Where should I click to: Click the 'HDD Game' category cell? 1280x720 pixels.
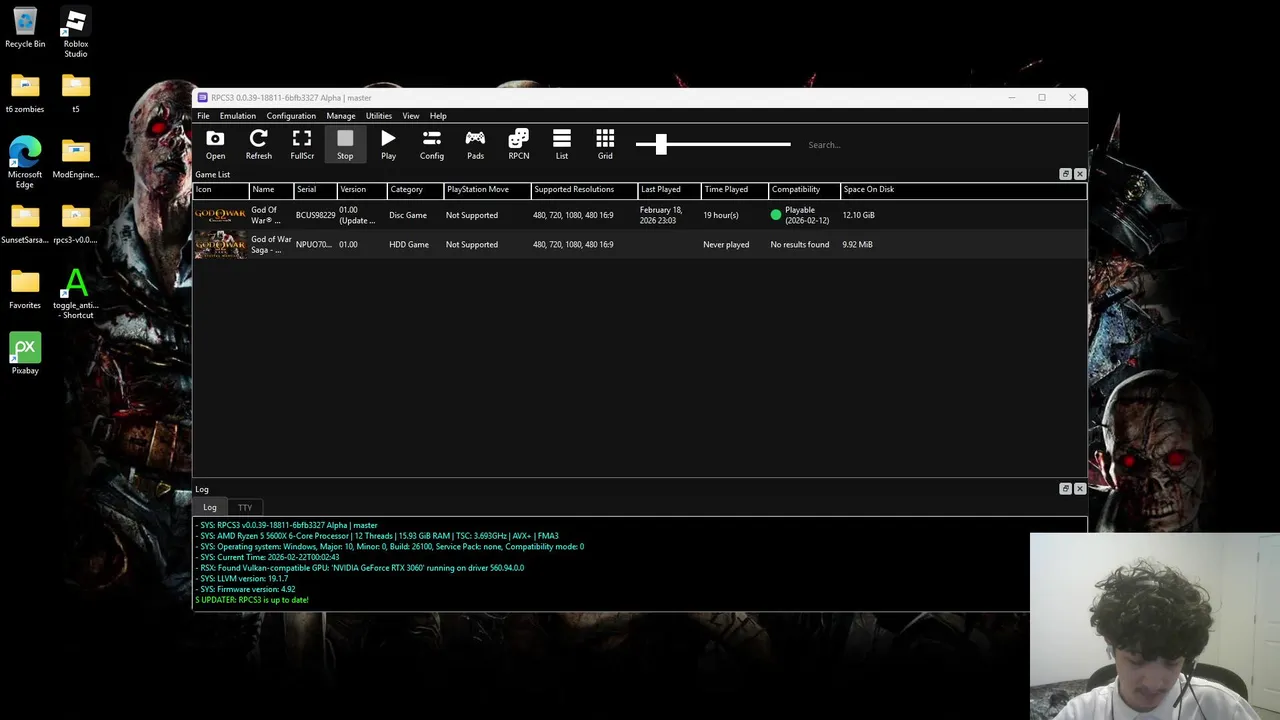pyautogui.click(x=409, y=244)
